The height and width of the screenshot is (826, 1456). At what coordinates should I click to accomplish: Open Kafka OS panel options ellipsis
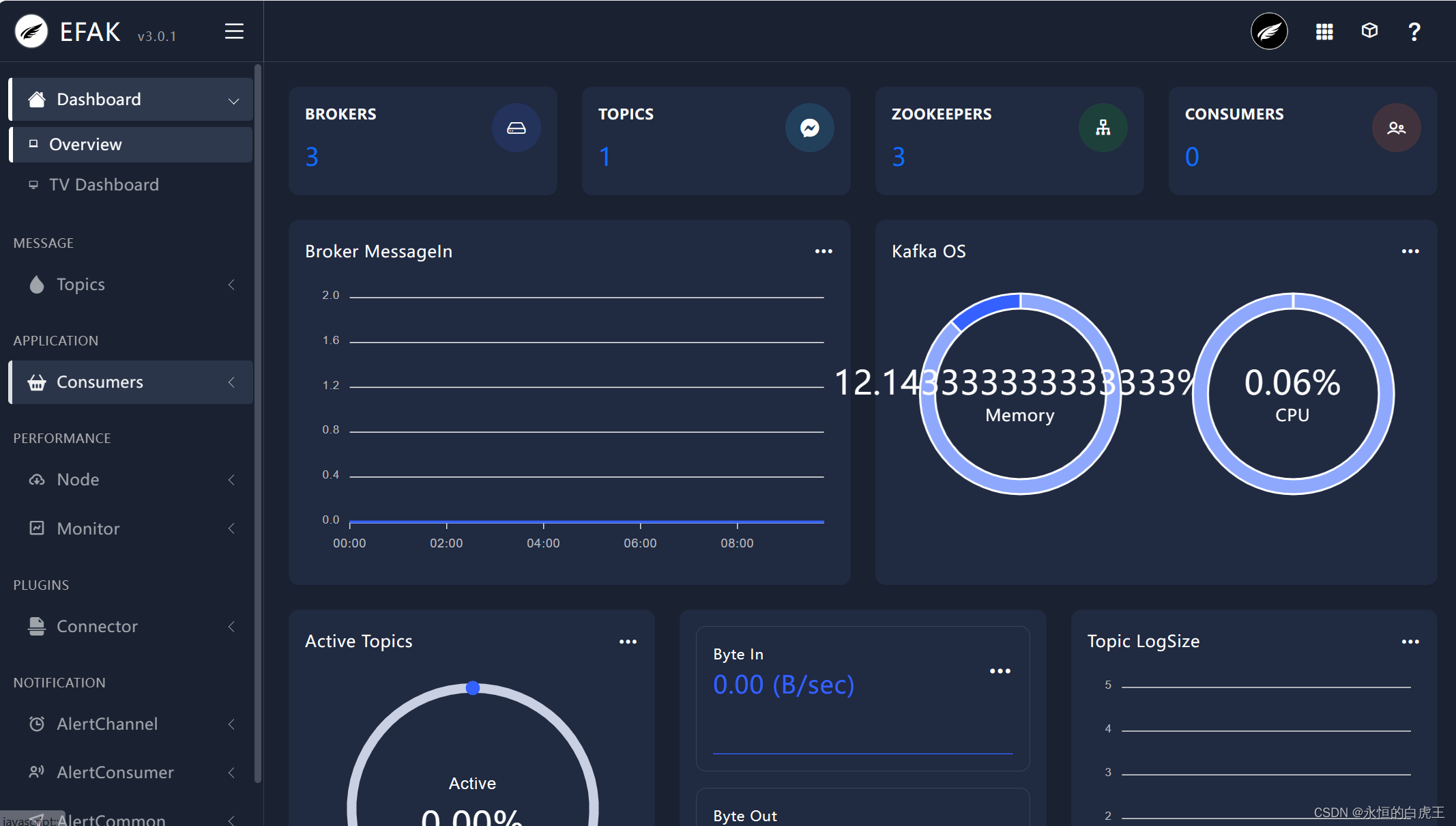coord(1410,251)
